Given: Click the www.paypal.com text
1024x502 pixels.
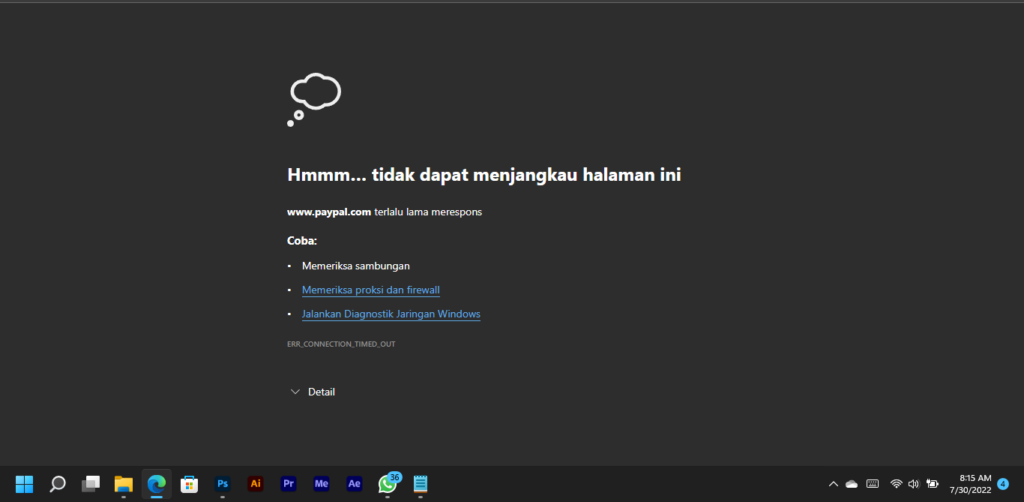Looking at the screenshot, I should tap(329, 212).
